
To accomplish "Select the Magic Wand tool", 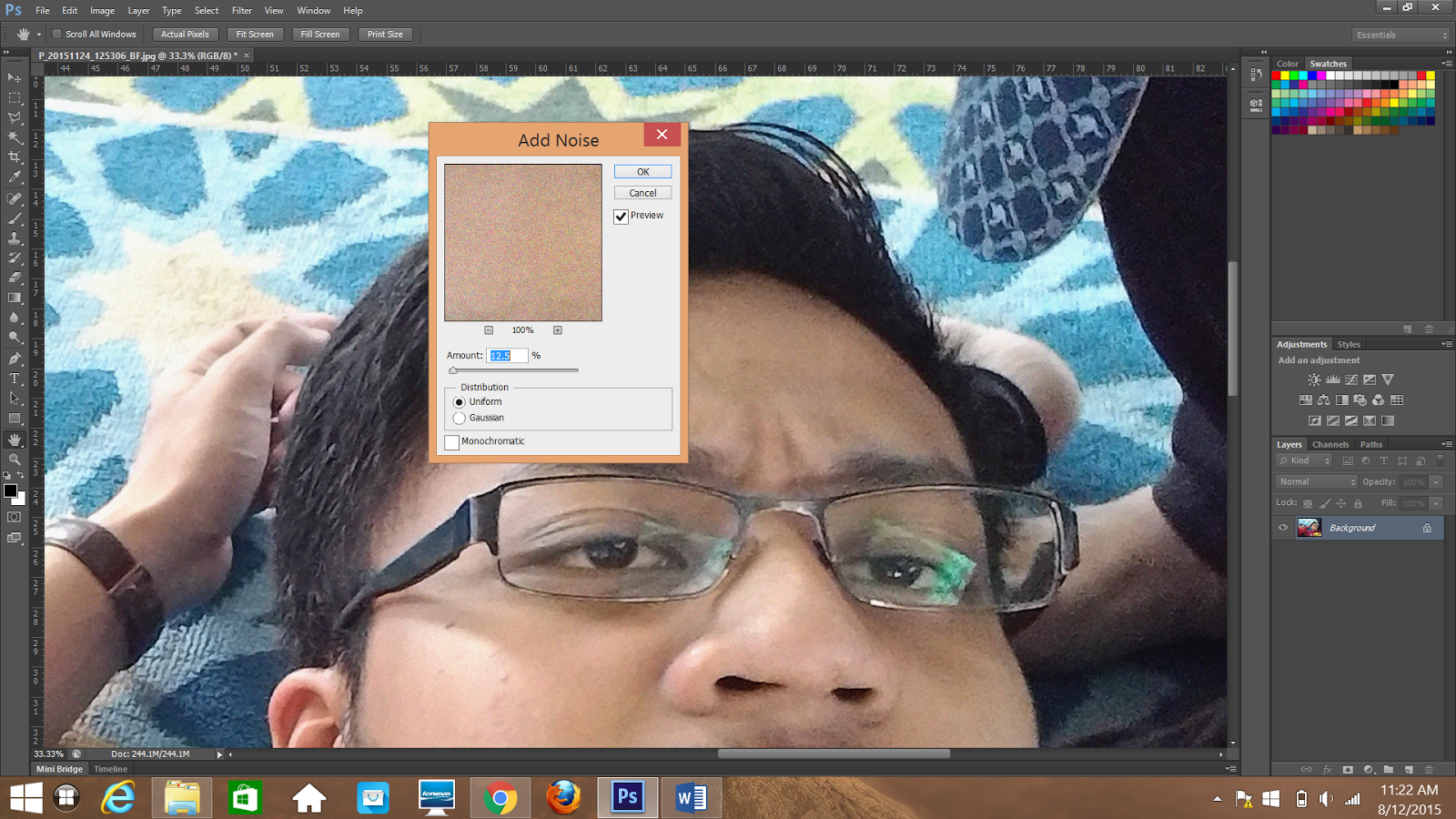I will tap(15, 138).
